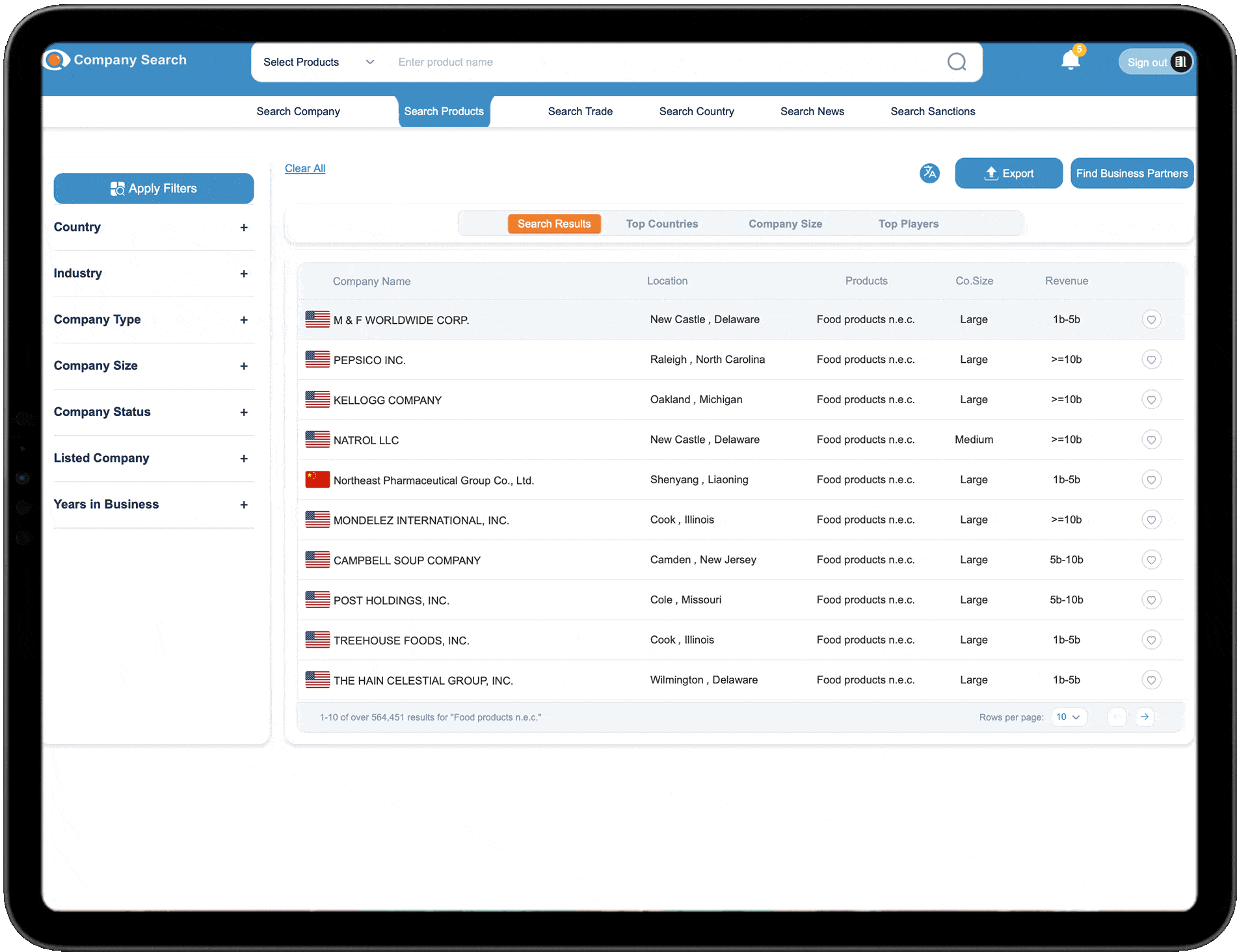Click location Camden , New Jersey
This screenshot has width=1237, height=952.
tap(703, 559)
